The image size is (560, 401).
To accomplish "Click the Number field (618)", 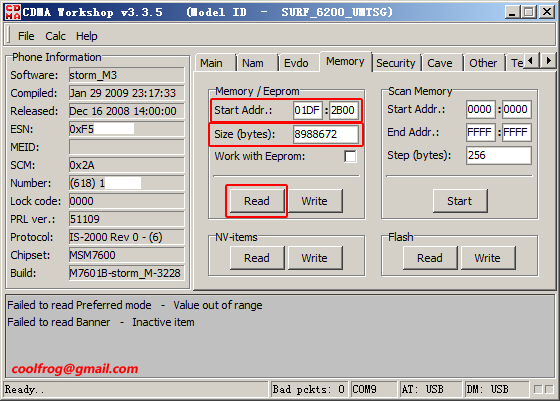I will tap(126, 183).
